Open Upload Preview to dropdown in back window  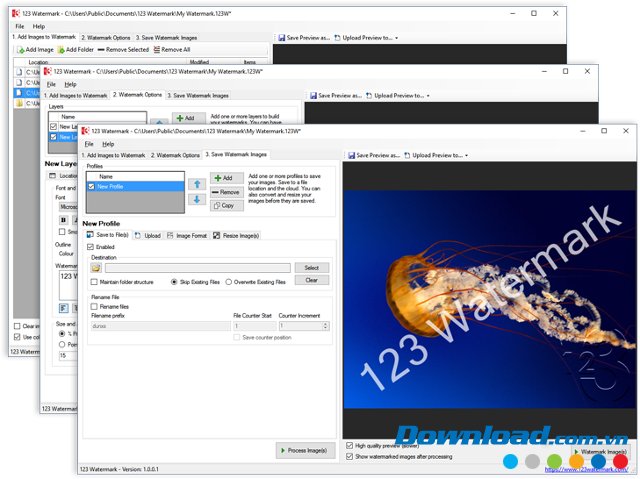(366, 38)
